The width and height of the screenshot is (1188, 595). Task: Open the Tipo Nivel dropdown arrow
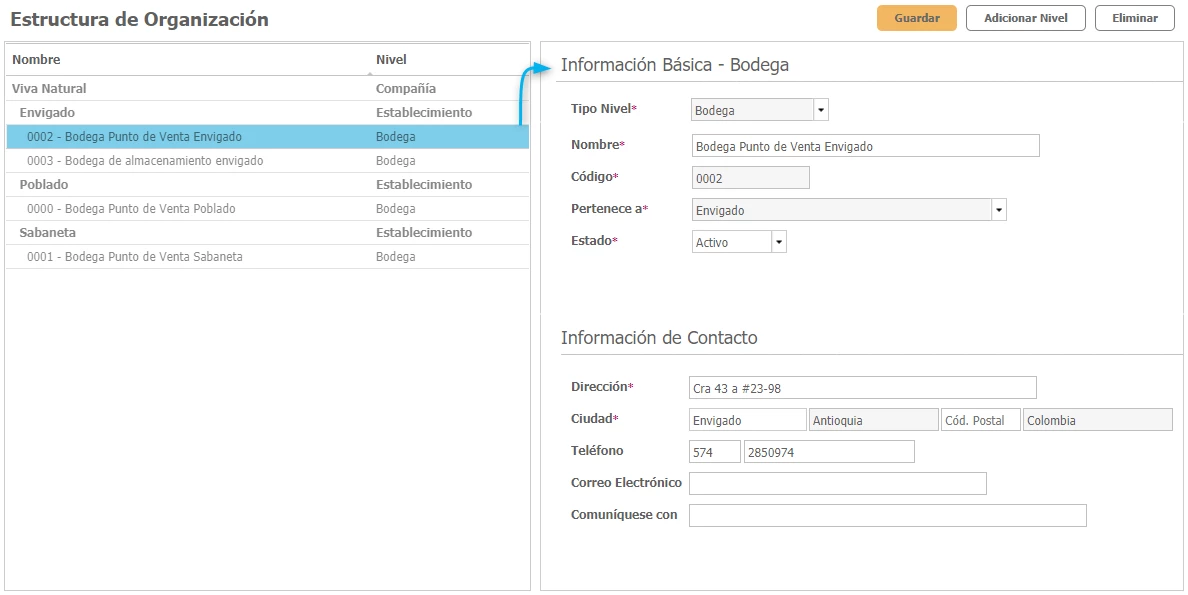tap(821, 110)
